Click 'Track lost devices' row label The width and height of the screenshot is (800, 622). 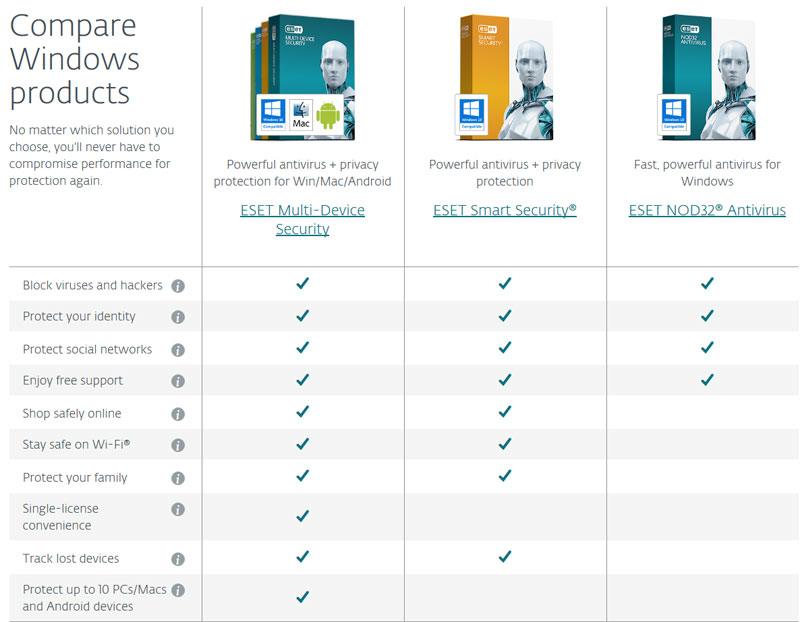[x=71, y=559]
